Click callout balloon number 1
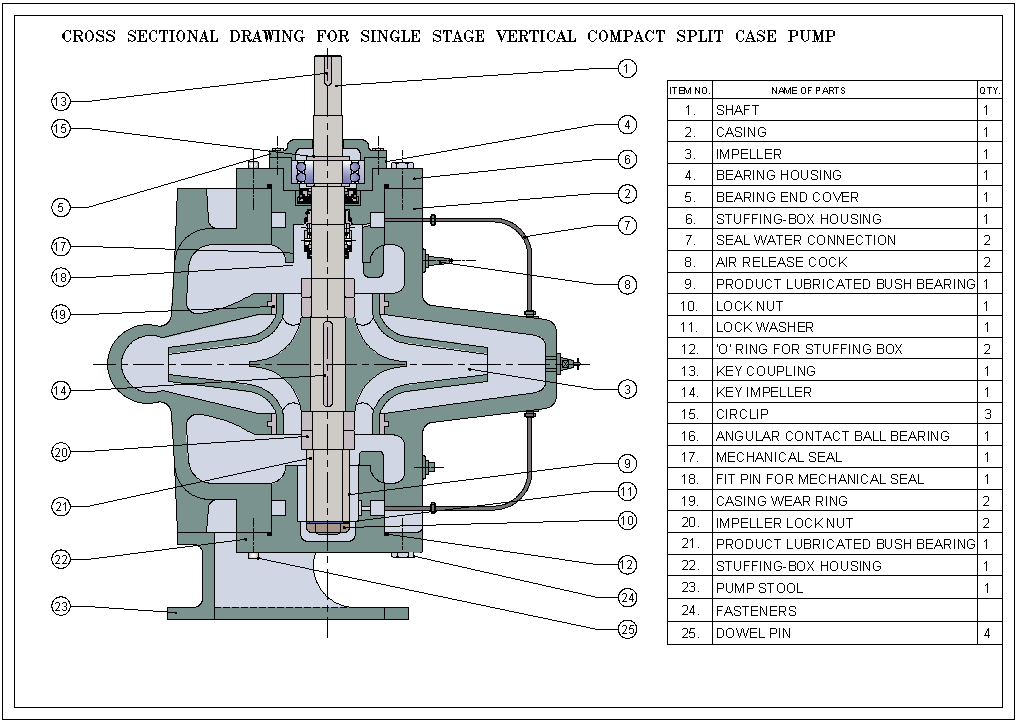 pyautogui.click(x=626, y=68)
